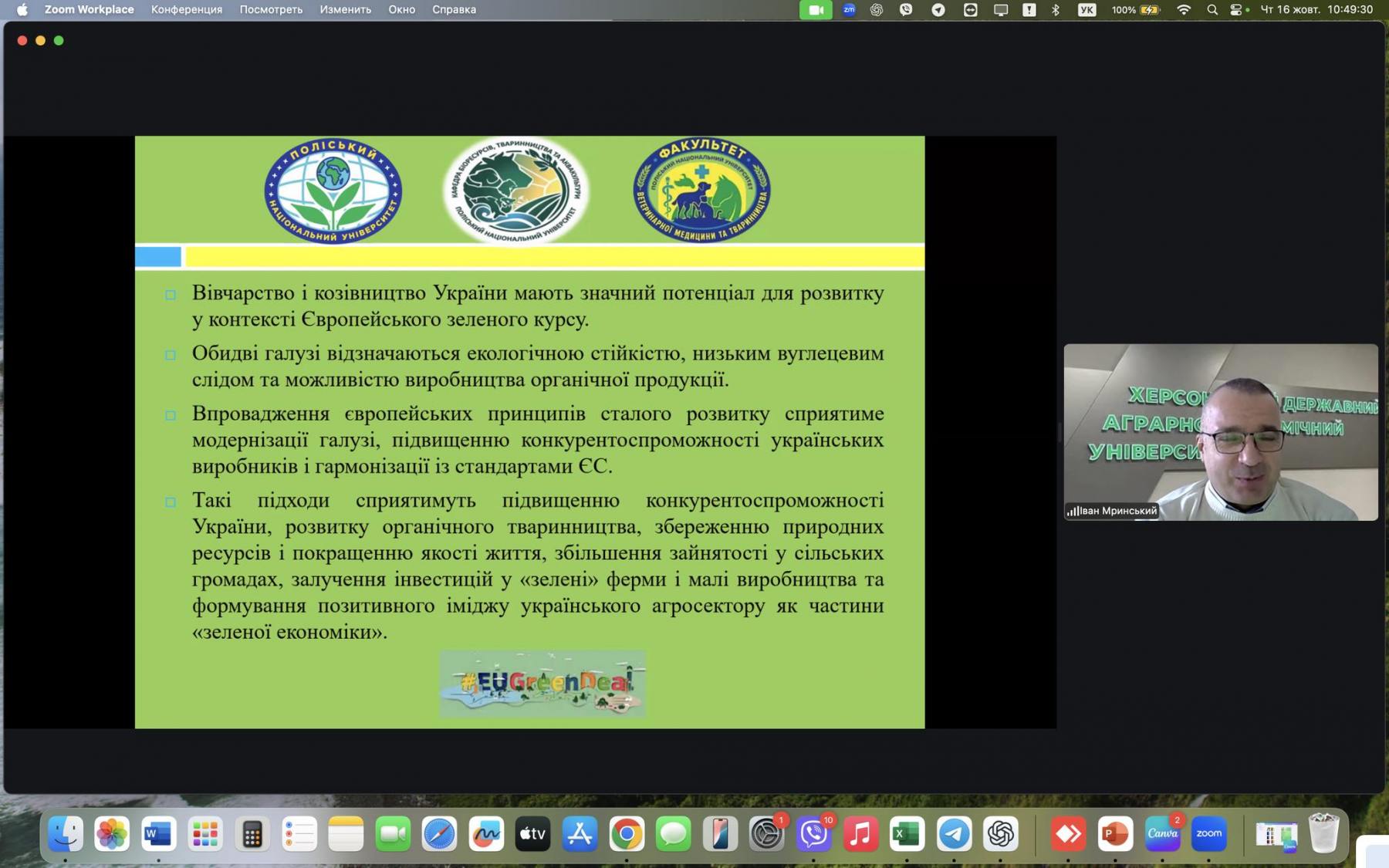Open Control Center in the menu bar
The image size is (1389, 868).
click(1236, 9)
